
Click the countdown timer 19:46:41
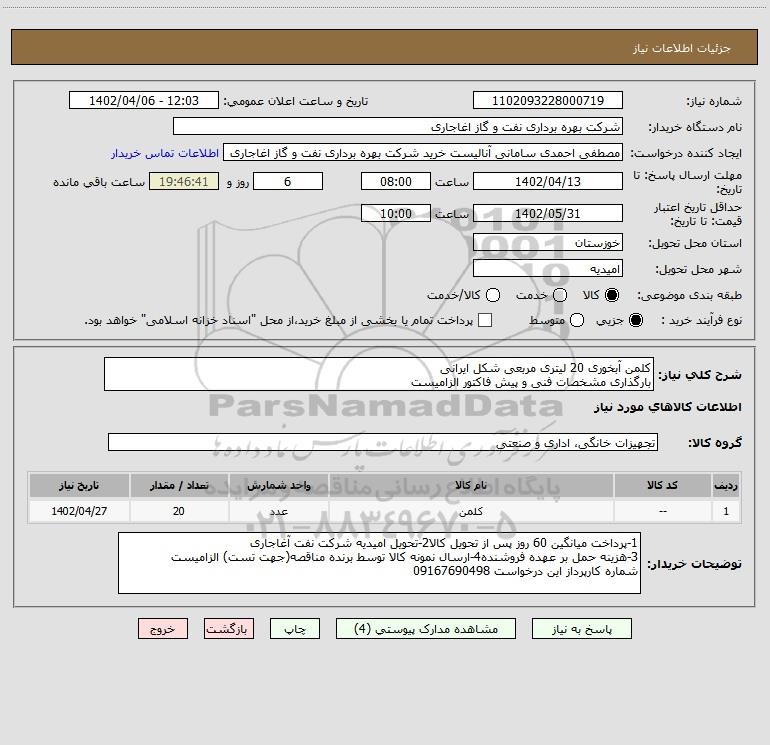point(184,181)
